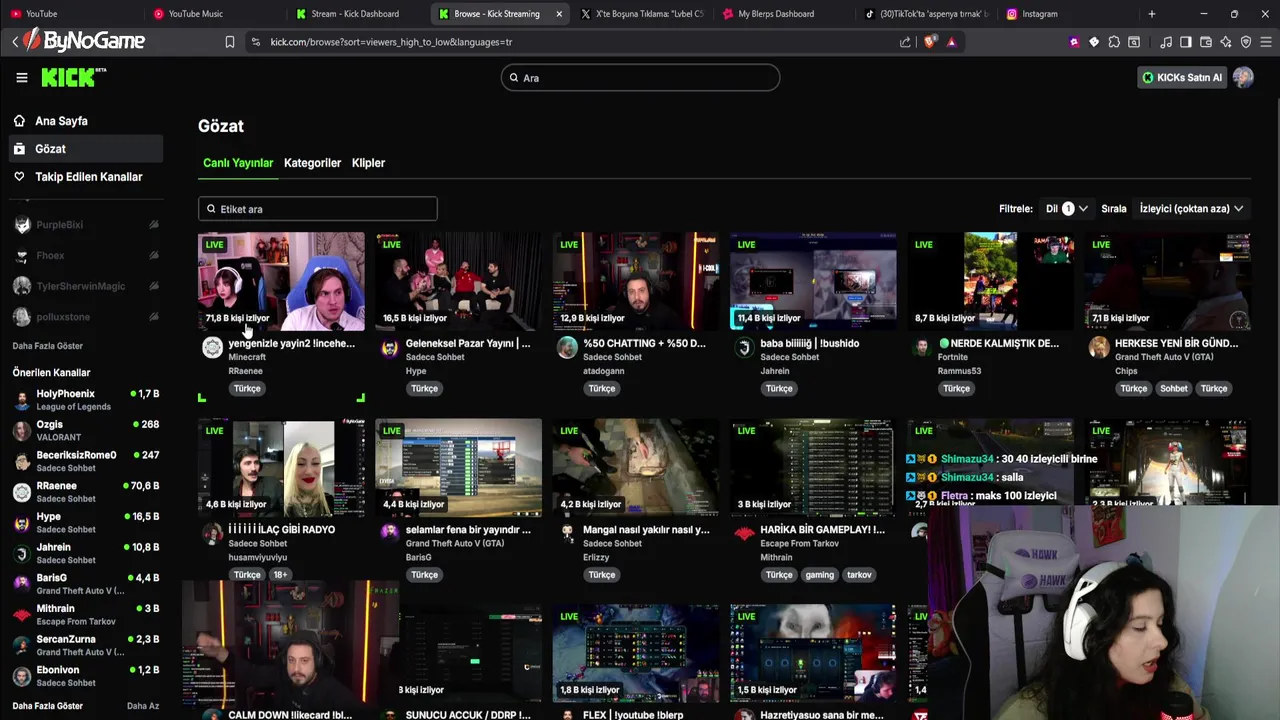Open SercanZurna in recommended channels

85,645
